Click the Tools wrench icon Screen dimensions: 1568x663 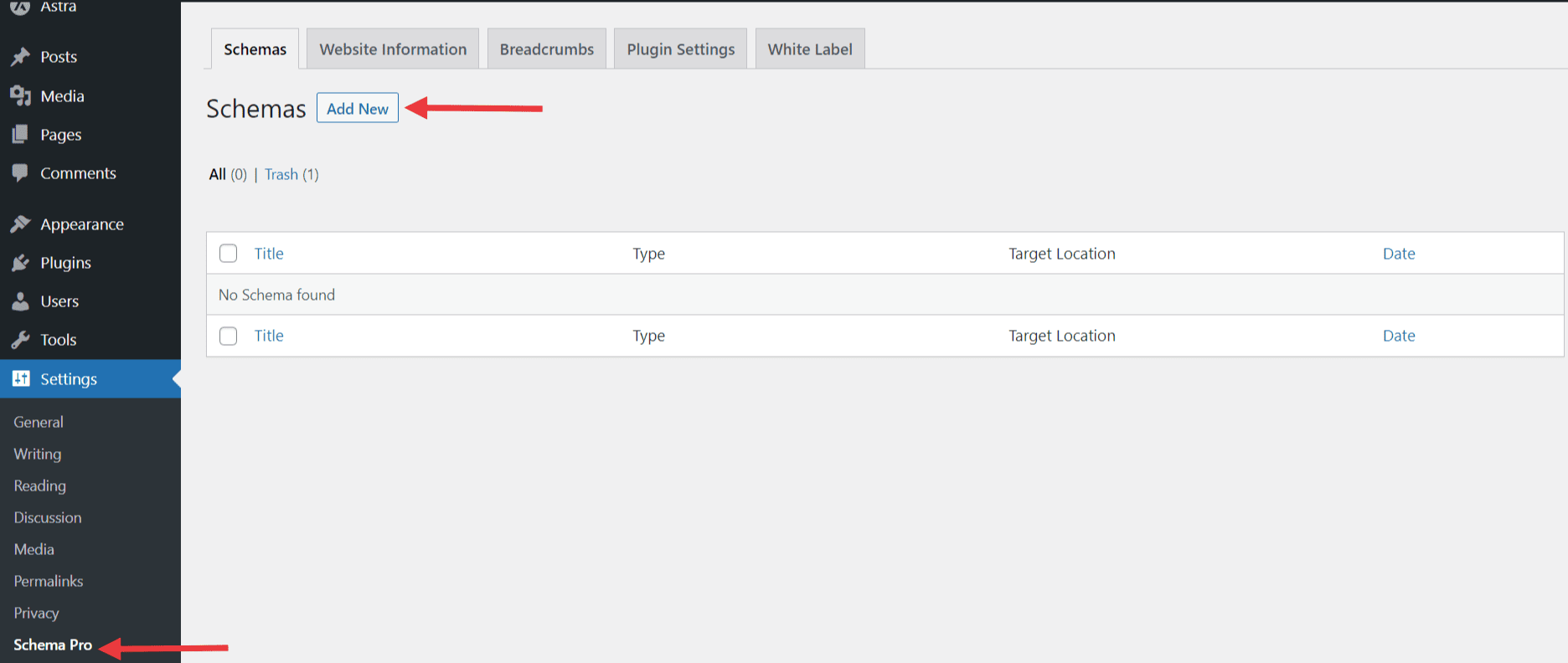(20, 340)
